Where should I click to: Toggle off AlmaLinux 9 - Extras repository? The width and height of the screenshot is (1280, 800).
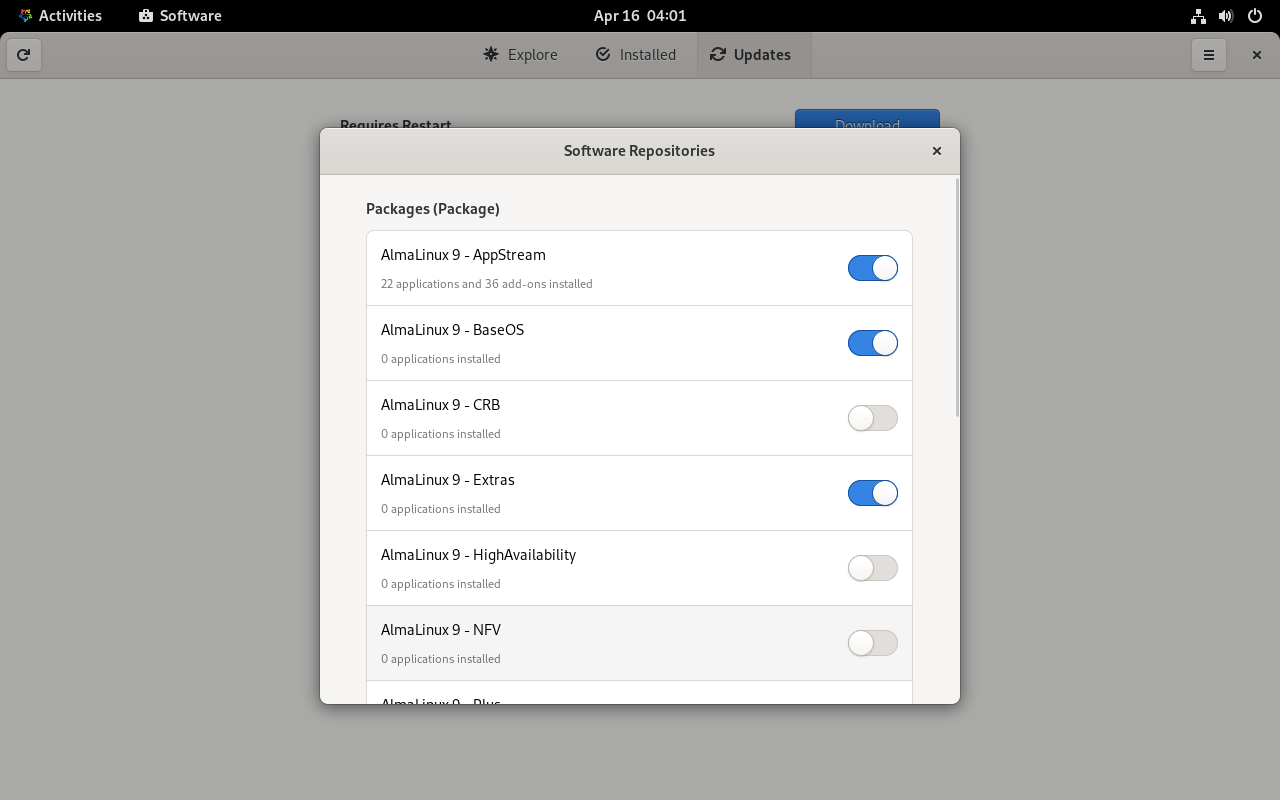872,493
